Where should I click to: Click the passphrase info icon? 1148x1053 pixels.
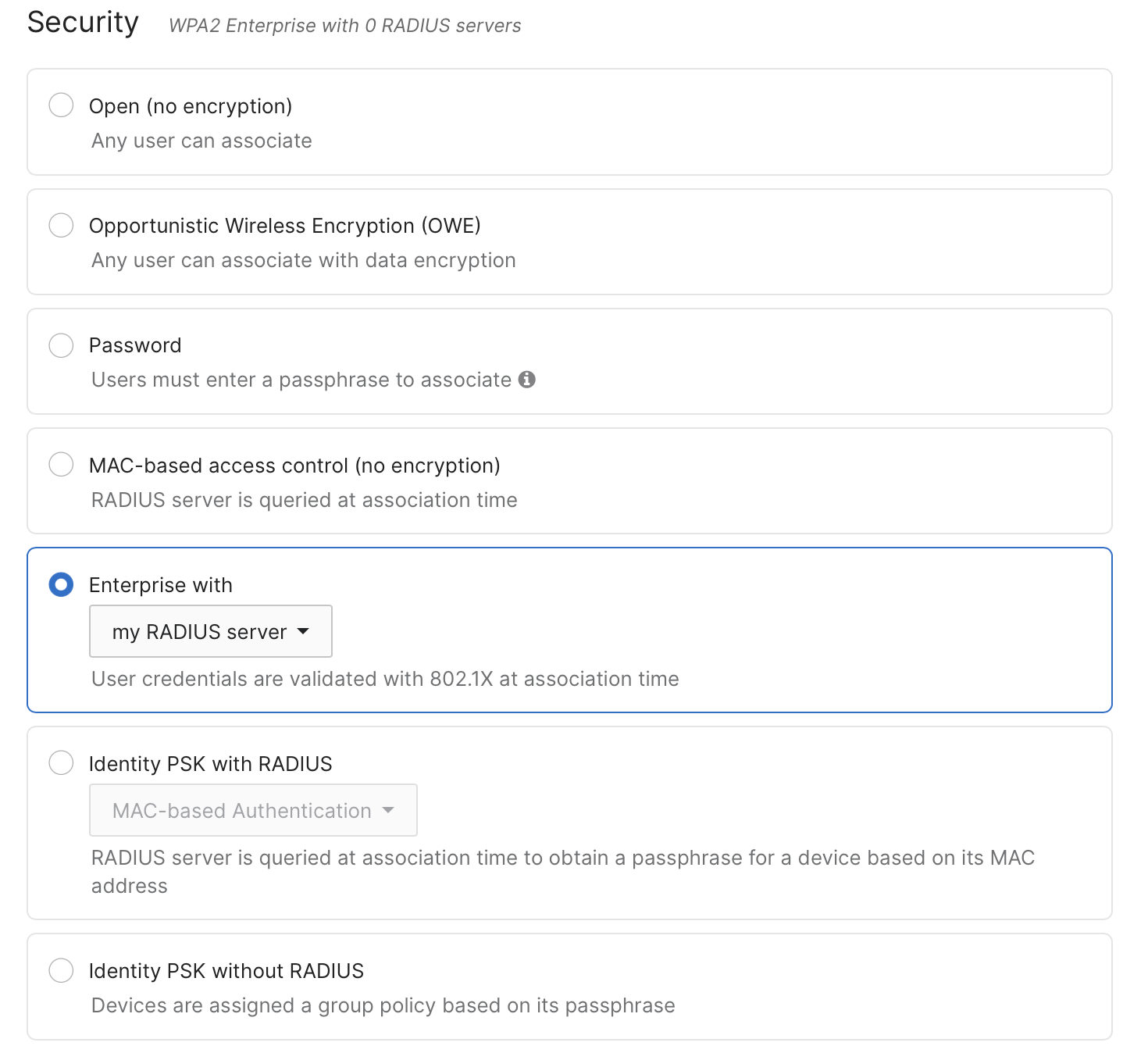click(527, 380)
